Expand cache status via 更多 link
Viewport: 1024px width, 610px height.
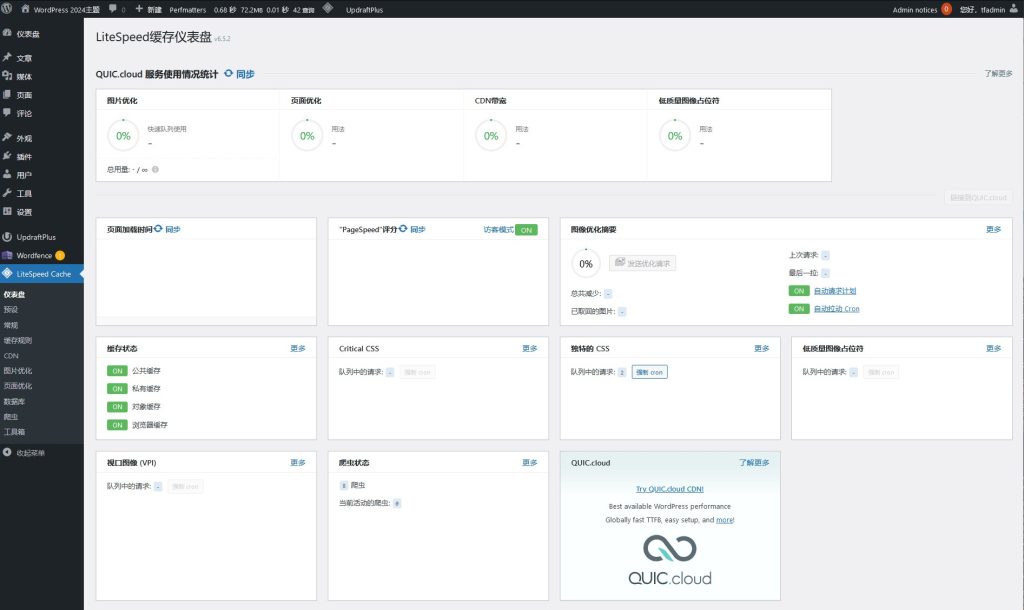point(298,349)
